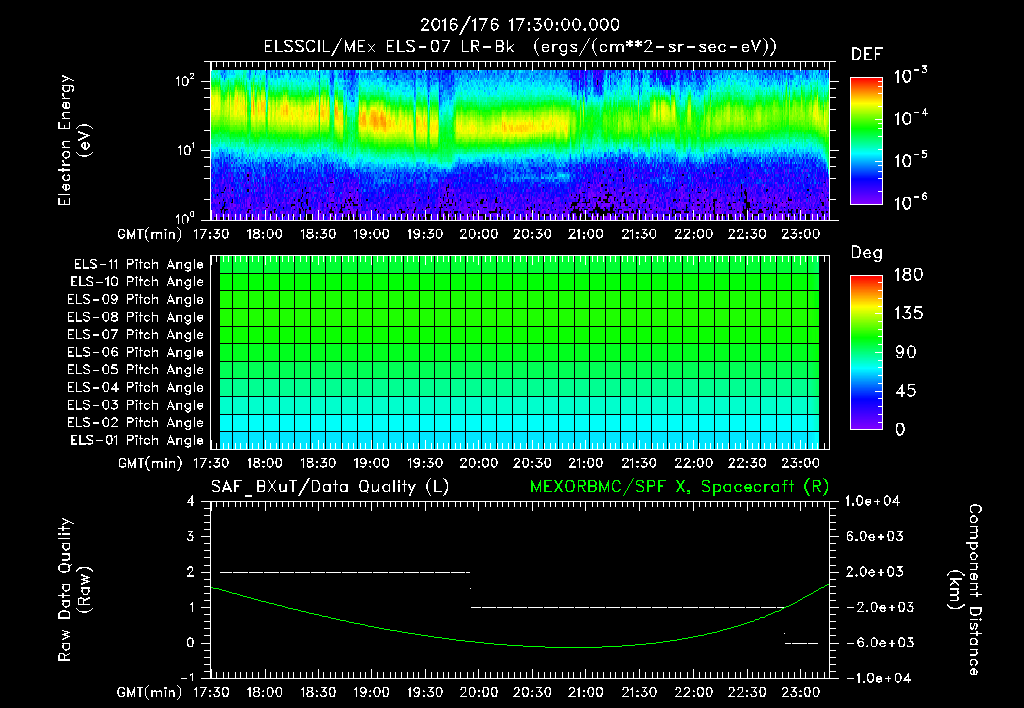
Task: Click the 20:00 tick under the spectrogram
Action: 478,233
